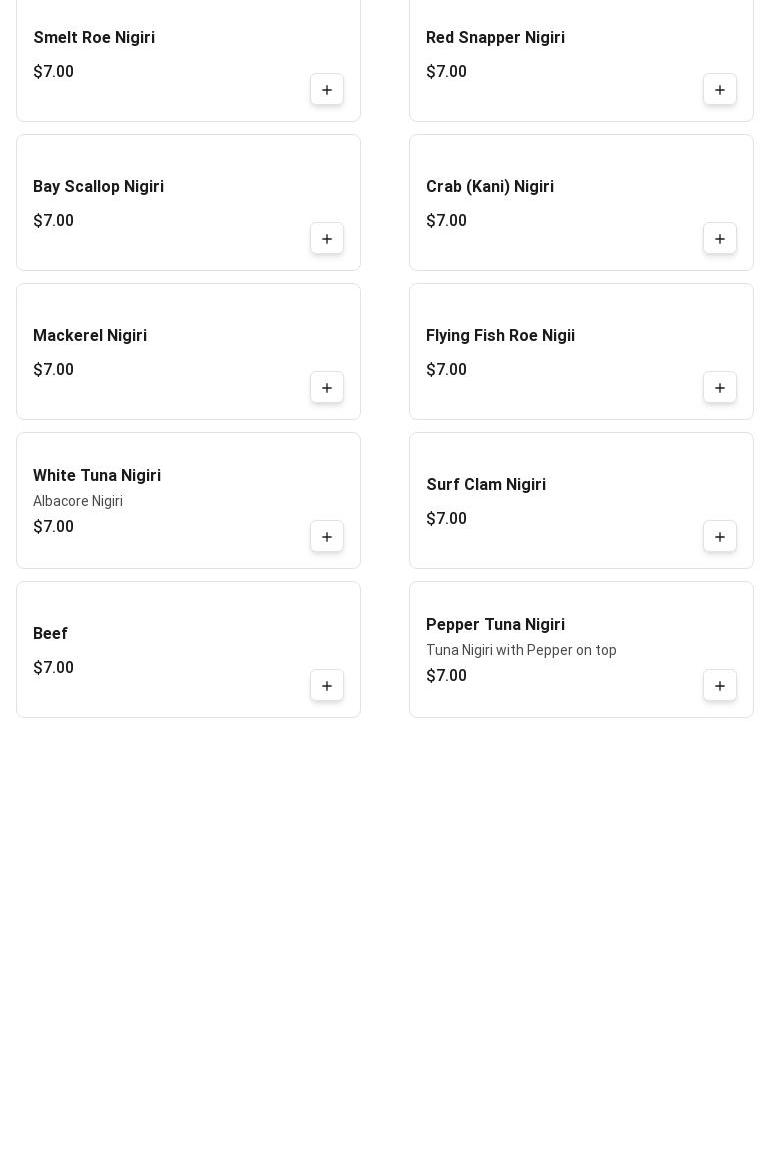Open the Smelt Roe Nigiri item title
The width and height of the screenshot is (770, 1153).
coord(94,38)
